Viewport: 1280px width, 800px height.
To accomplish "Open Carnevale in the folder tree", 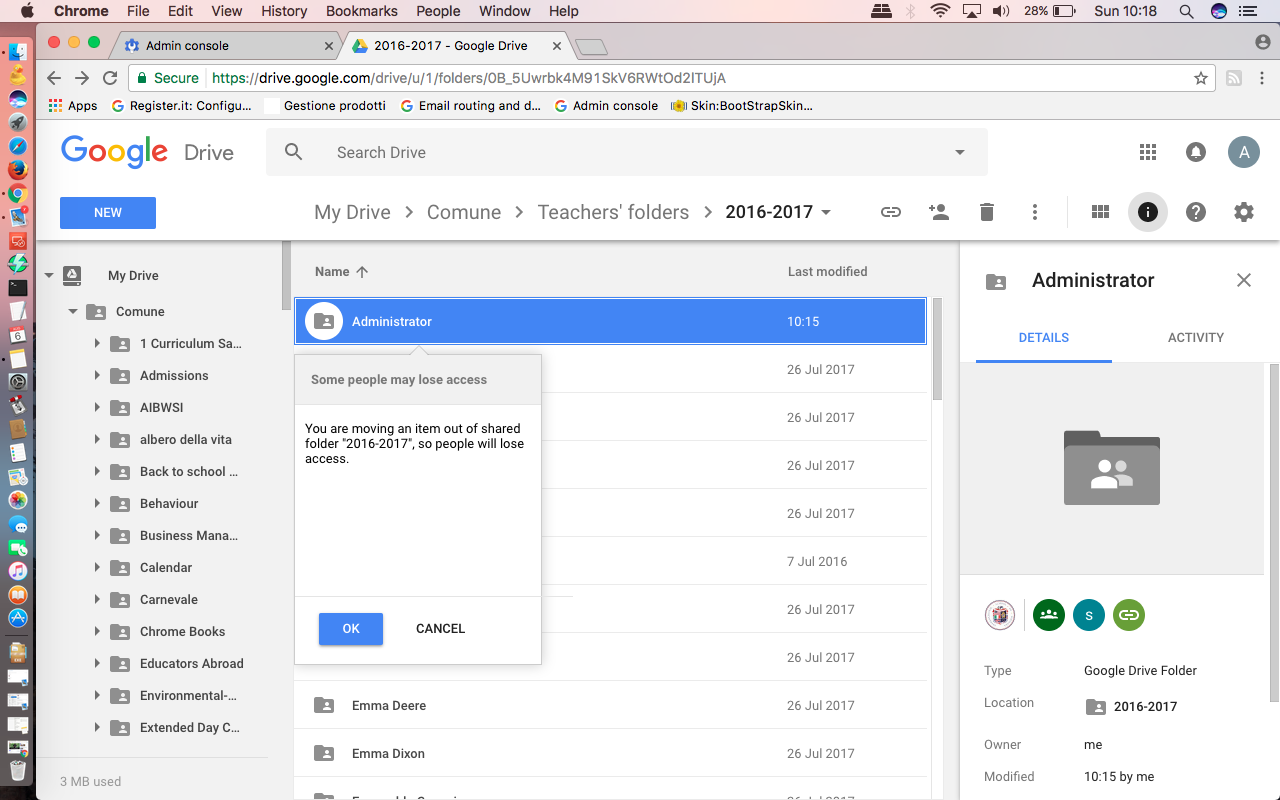I will pyautogui.click(x=169, y=600).
